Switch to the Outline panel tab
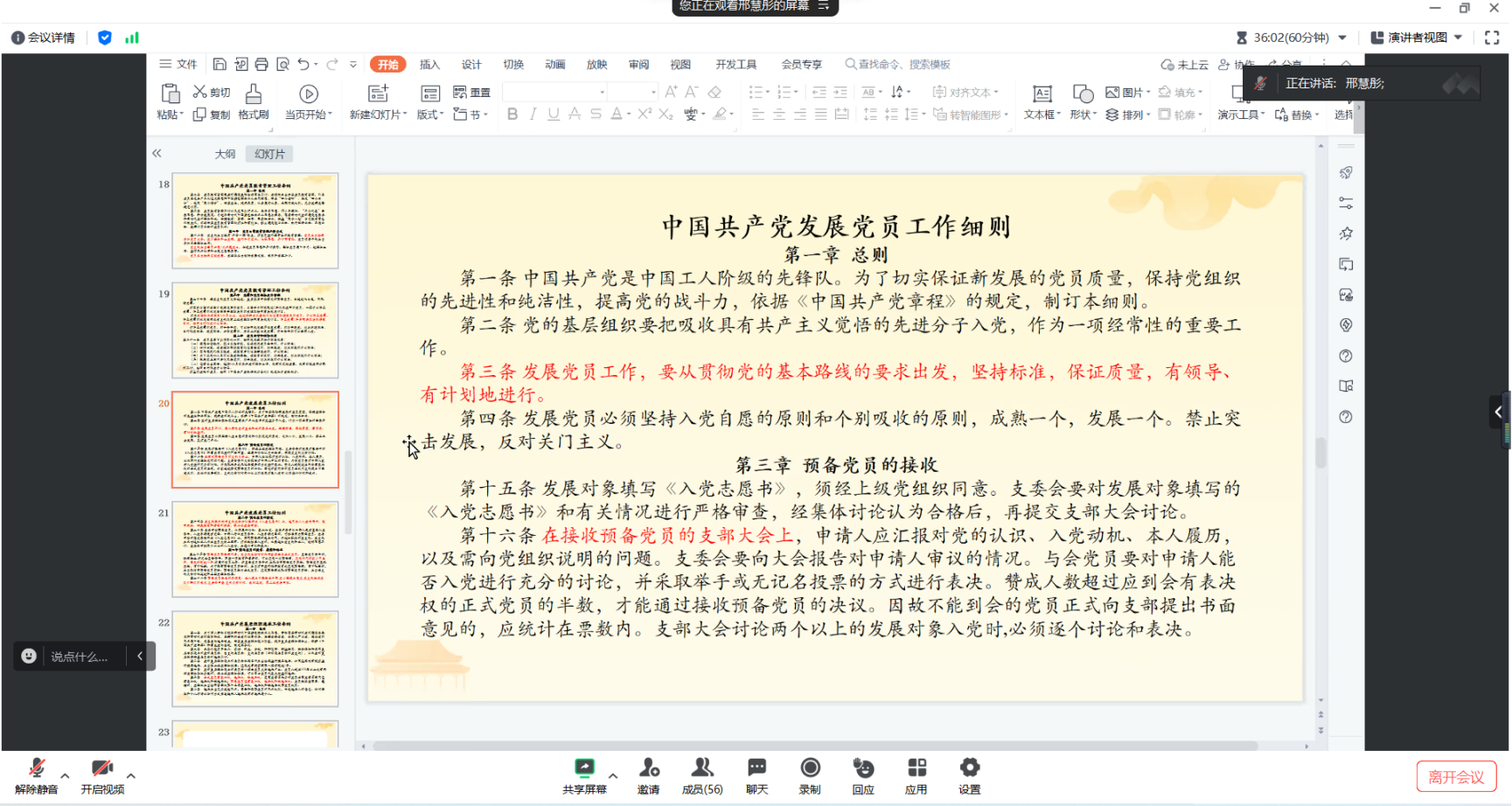The width and height of the screenshot is (1512, 806). pyautogui.click(x=225, y=154)
